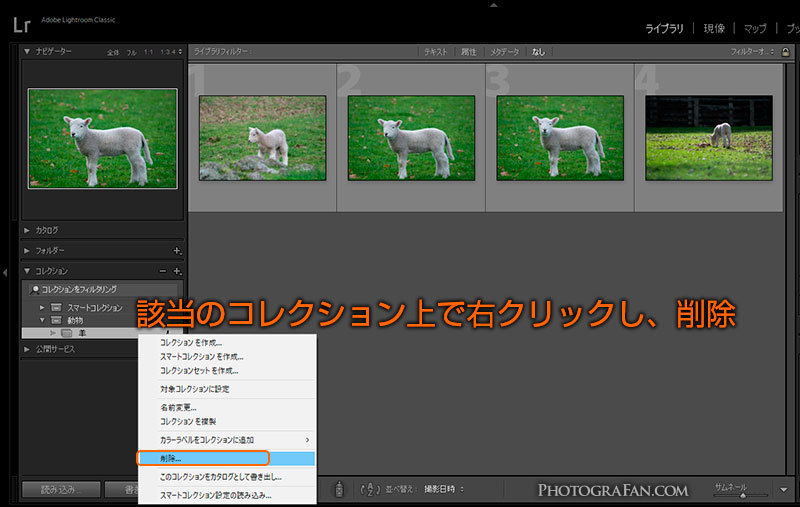Click the 並べ替え sort label
This screenshot has width=800, height=507.
coord(399,489)
